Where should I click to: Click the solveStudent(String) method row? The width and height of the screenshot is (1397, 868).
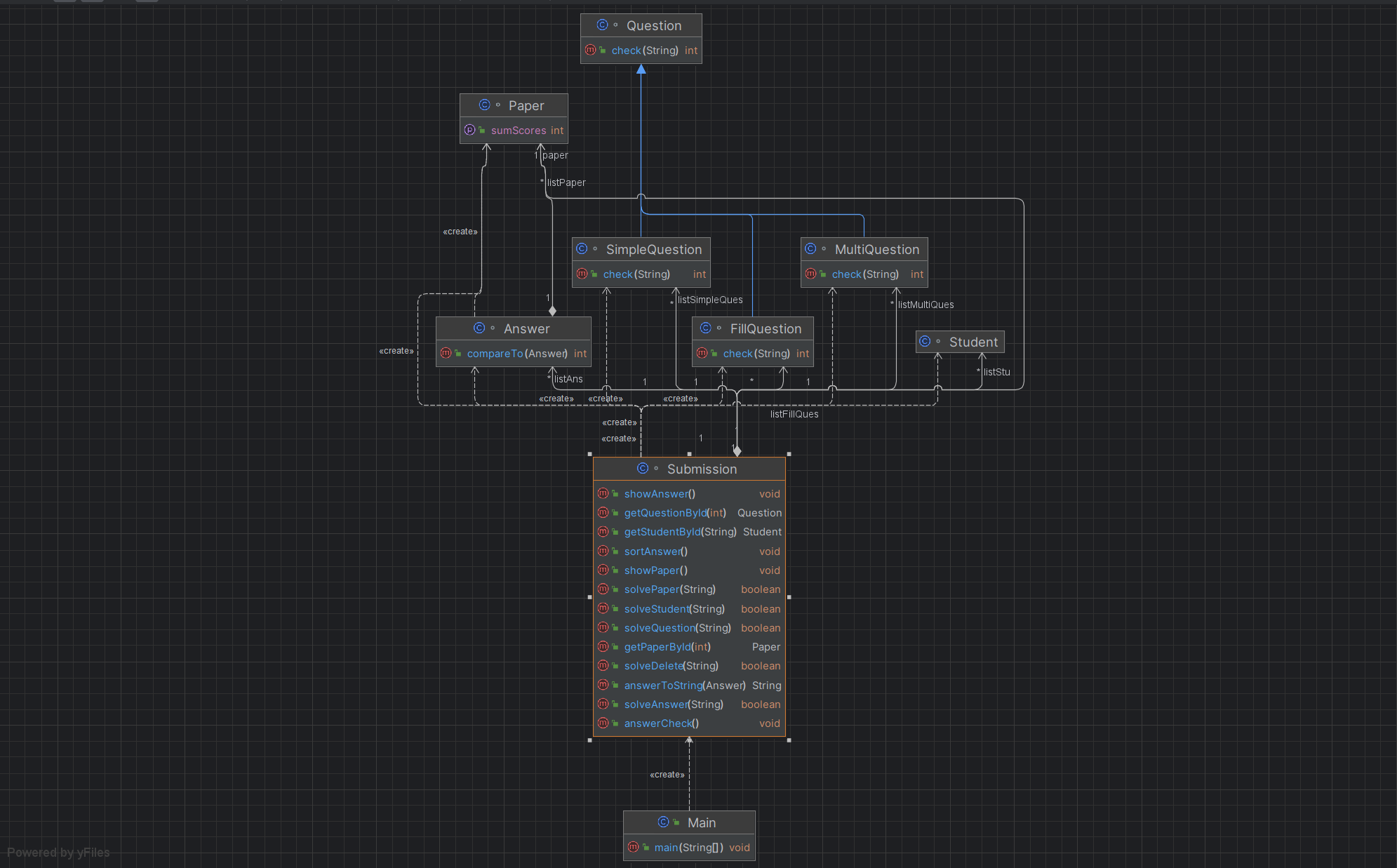(x=689, y=609)
